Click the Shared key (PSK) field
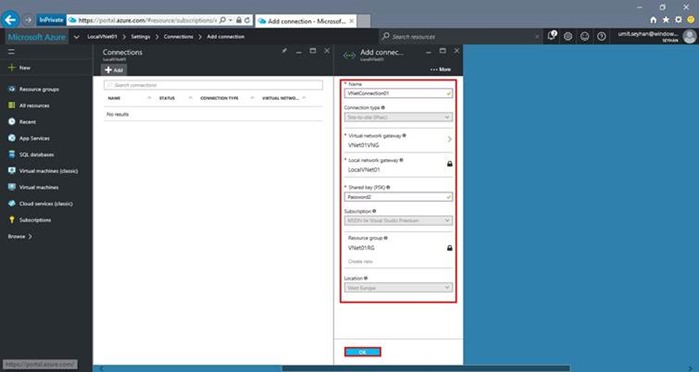Viewport: 699px width, 372px height. (x=398, y=197)
